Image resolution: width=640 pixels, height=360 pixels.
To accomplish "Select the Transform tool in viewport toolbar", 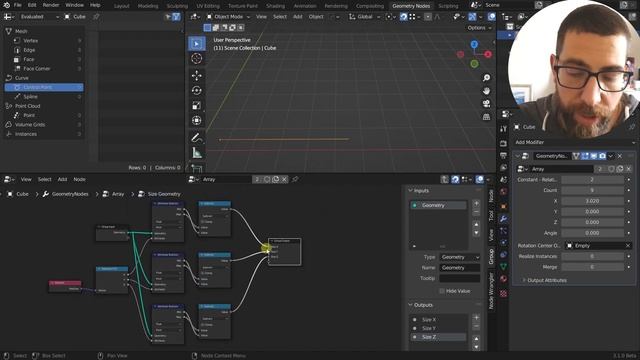I will click(x=197, y=120).
